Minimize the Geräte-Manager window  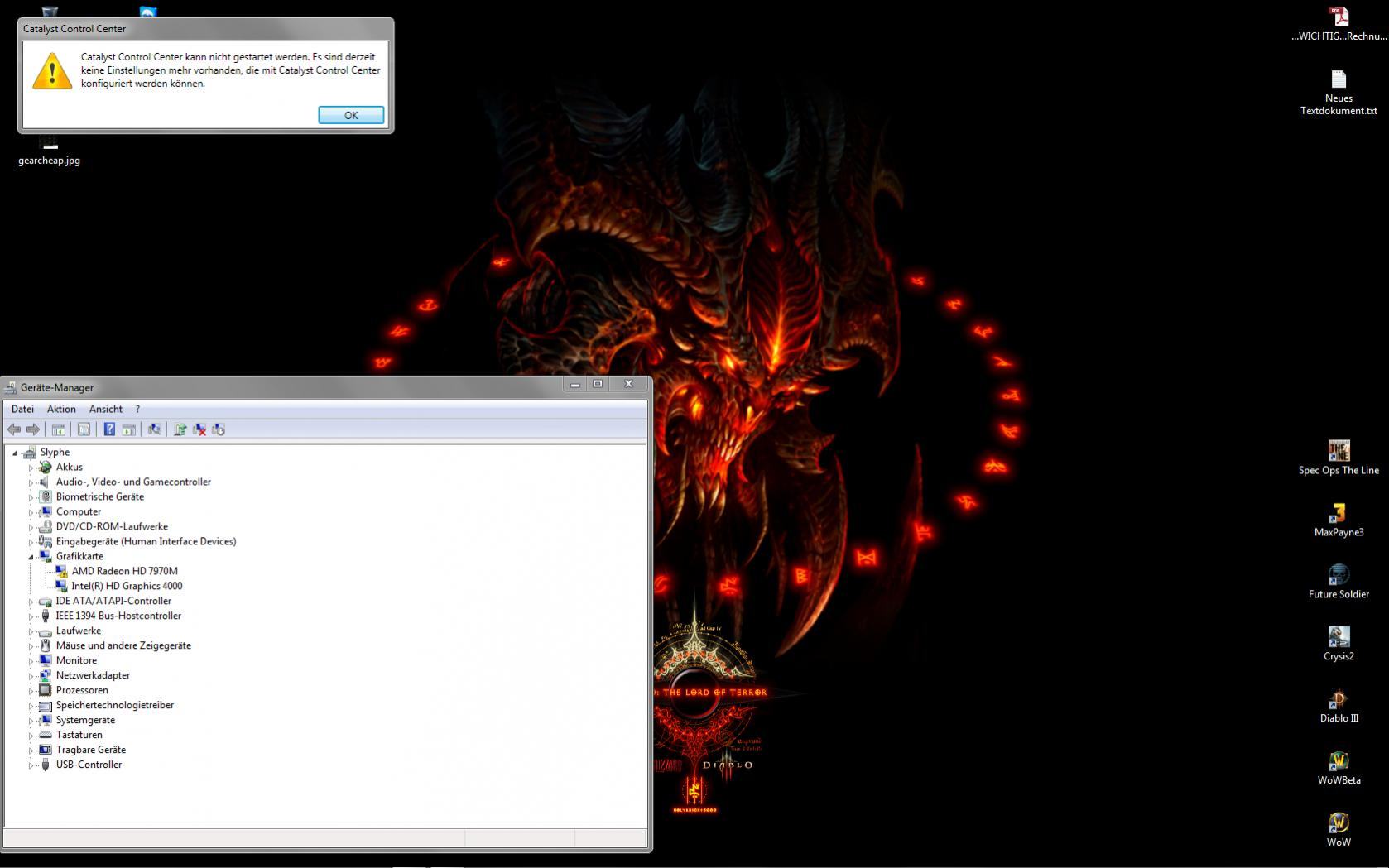point(575,384)
